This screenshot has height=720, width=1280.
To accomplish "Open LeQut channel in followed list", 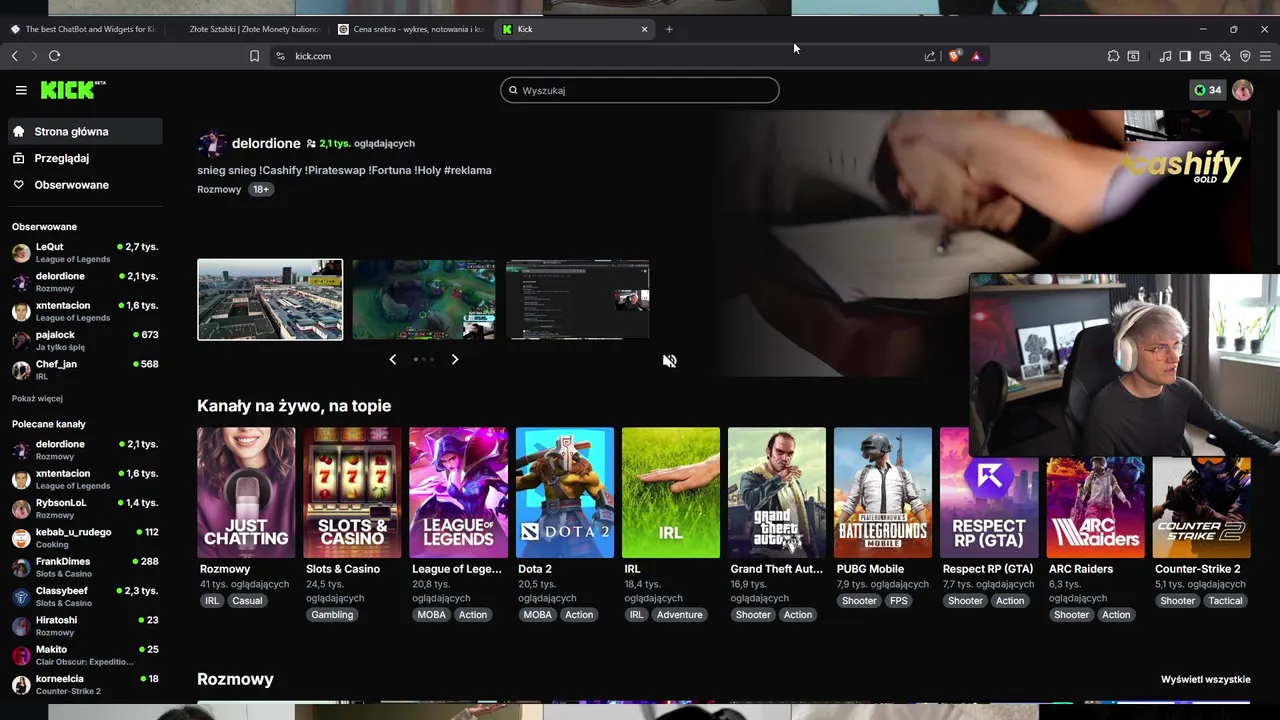I will (85, 252).
